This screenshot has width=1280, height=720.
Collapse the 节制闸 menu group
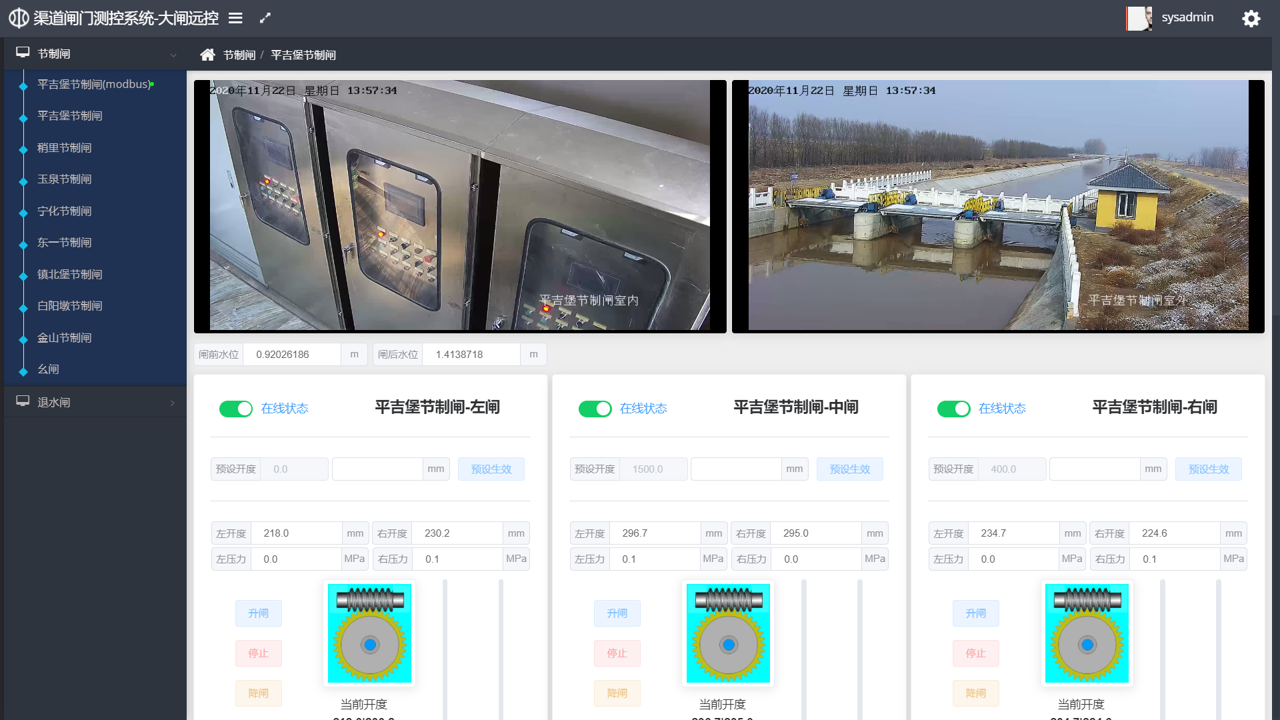(94, 54)
